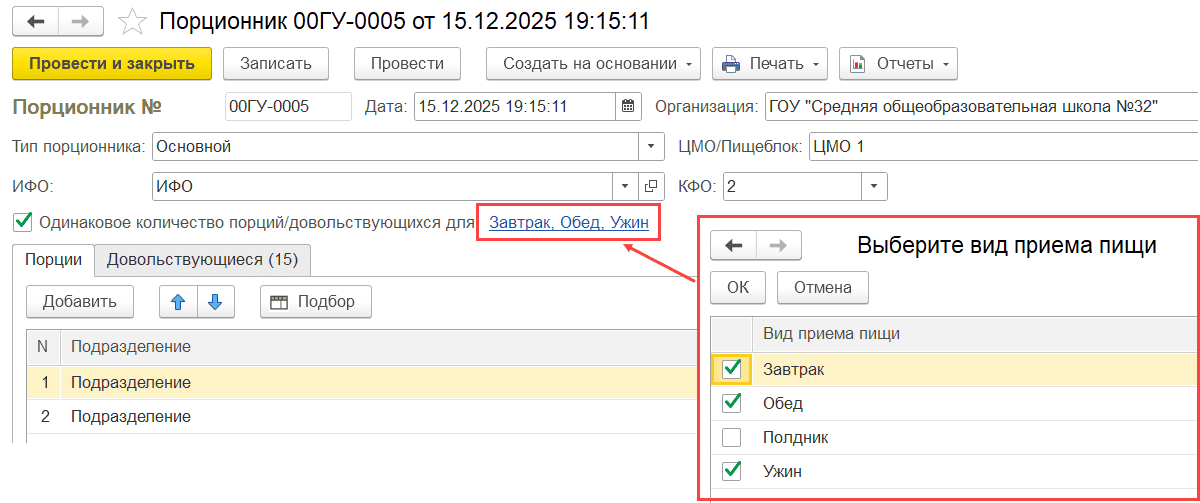Viewport: 1200px width, 503px height.
Task: Switch to Довольствующиеся (15) tab
Action: pyautogui.click(x=202, y=260)
